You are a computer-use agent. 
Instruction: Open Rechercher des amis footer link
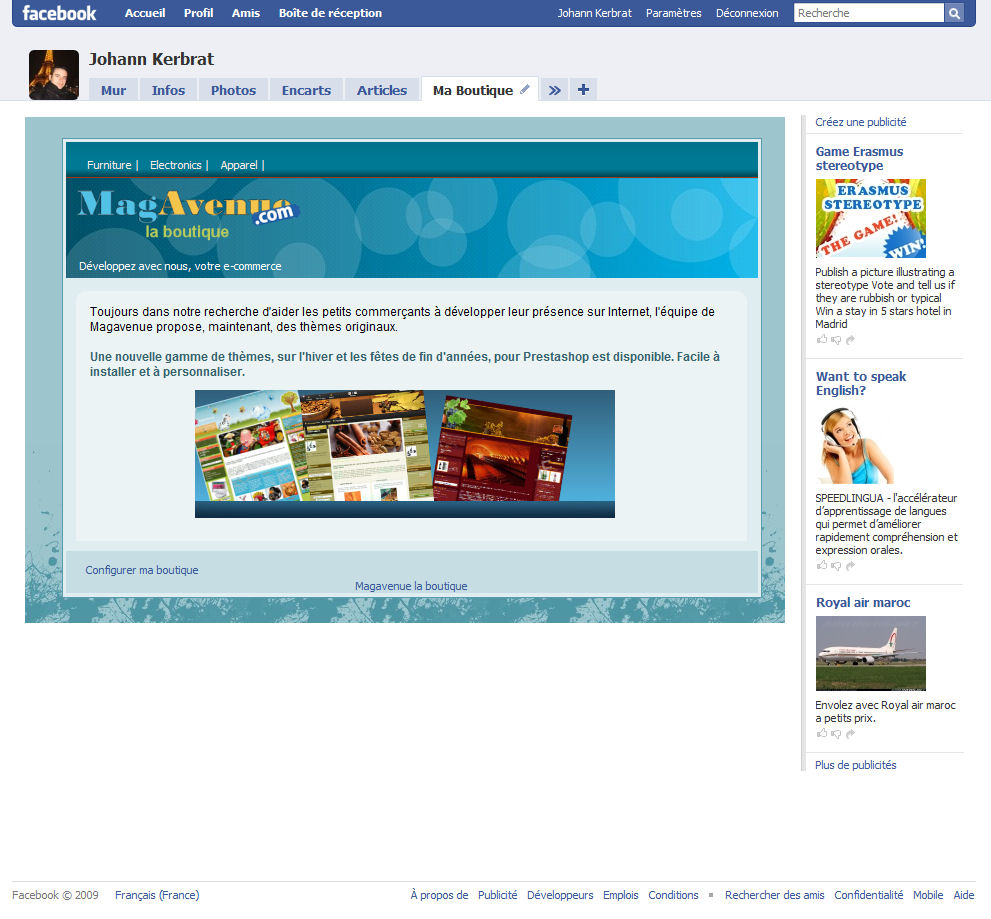point(774,895)
